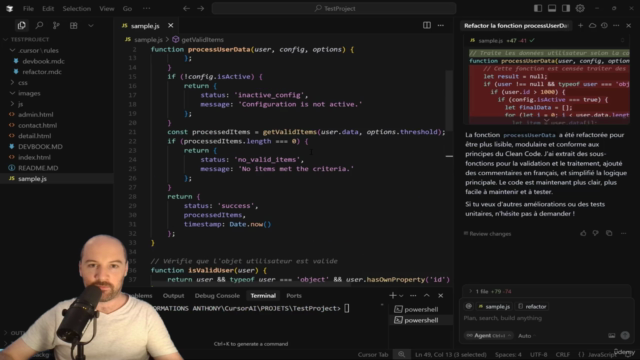Image resolution: width=640 pixels, height=360 pixels.
Task: Expand additional activity views chevron
Action: coord(91,26)
